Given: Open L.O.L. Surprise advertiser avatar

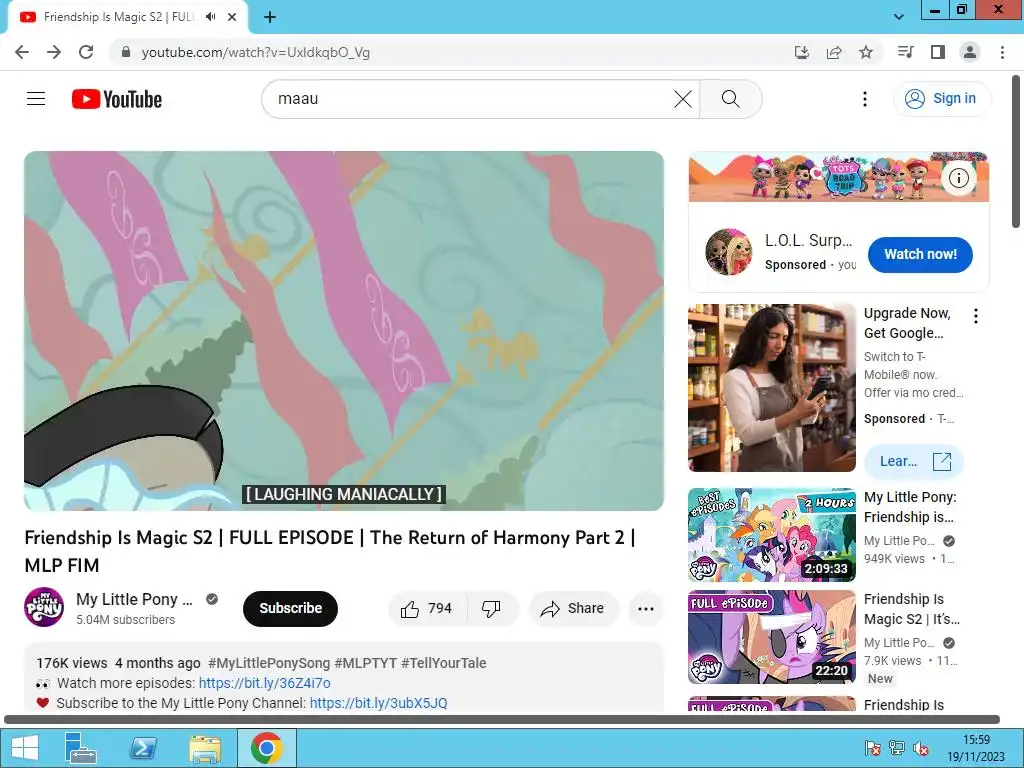Looking at the screenshot, I should (729, 252).
